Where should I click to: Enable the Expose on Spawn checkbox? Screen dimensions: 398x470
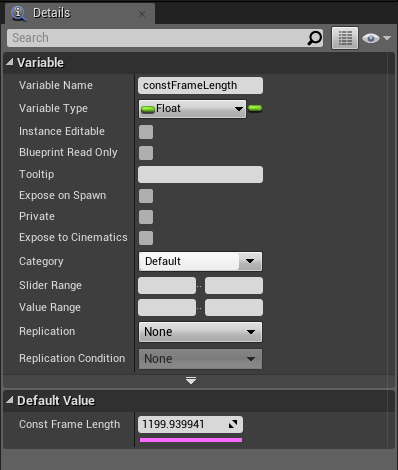click(146, 196)
